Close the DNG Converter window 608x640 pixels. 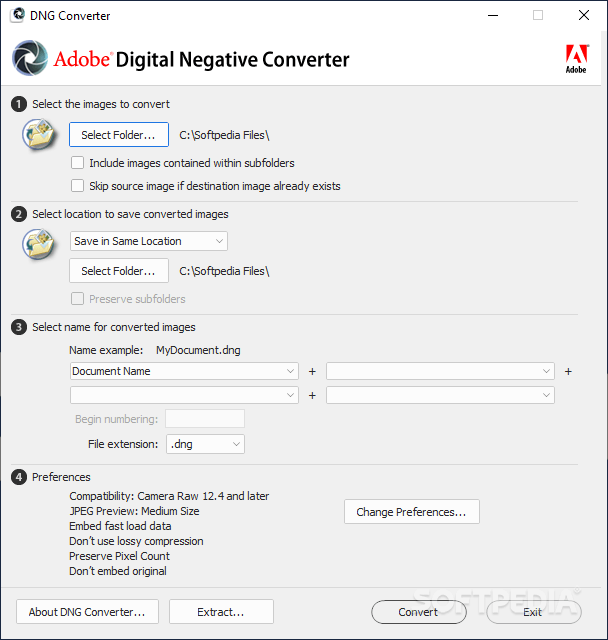[x=584, y=16]
